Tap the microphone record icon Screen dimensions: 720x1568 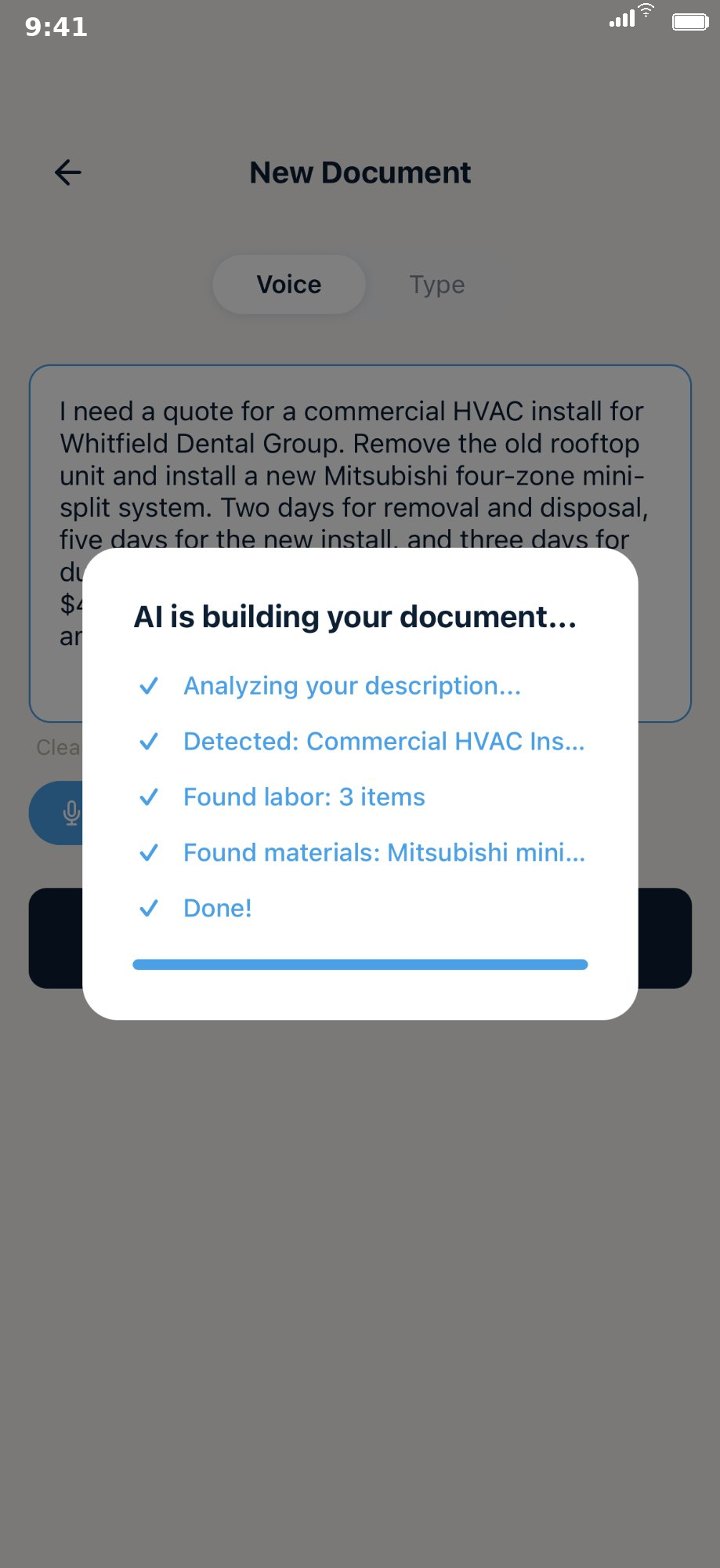tap(71, 813)
